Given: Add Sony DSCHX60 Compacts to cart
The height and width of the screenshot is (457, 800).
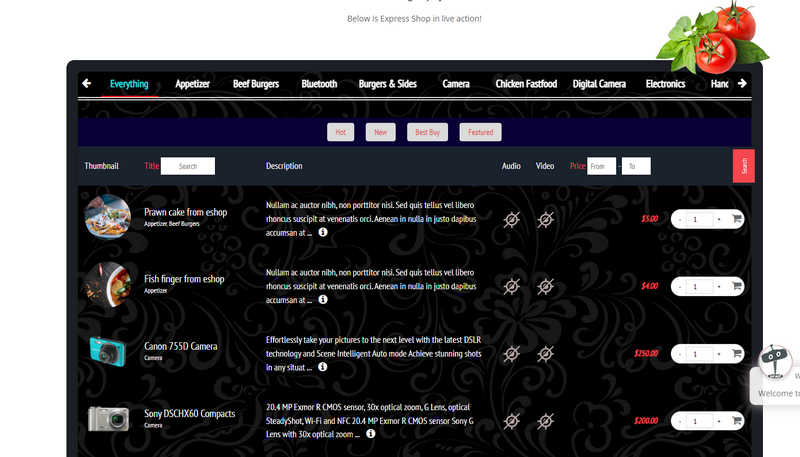Looking at the screenshot, I should pos(736,421).
